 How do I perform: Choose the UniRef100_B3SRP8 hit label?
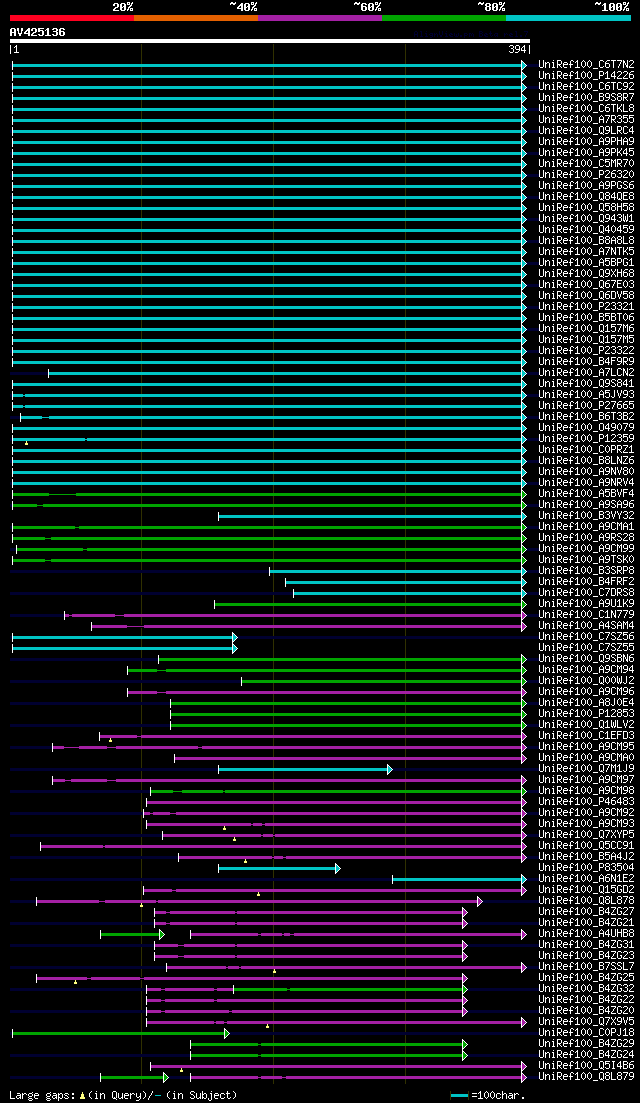coord(586,570)
